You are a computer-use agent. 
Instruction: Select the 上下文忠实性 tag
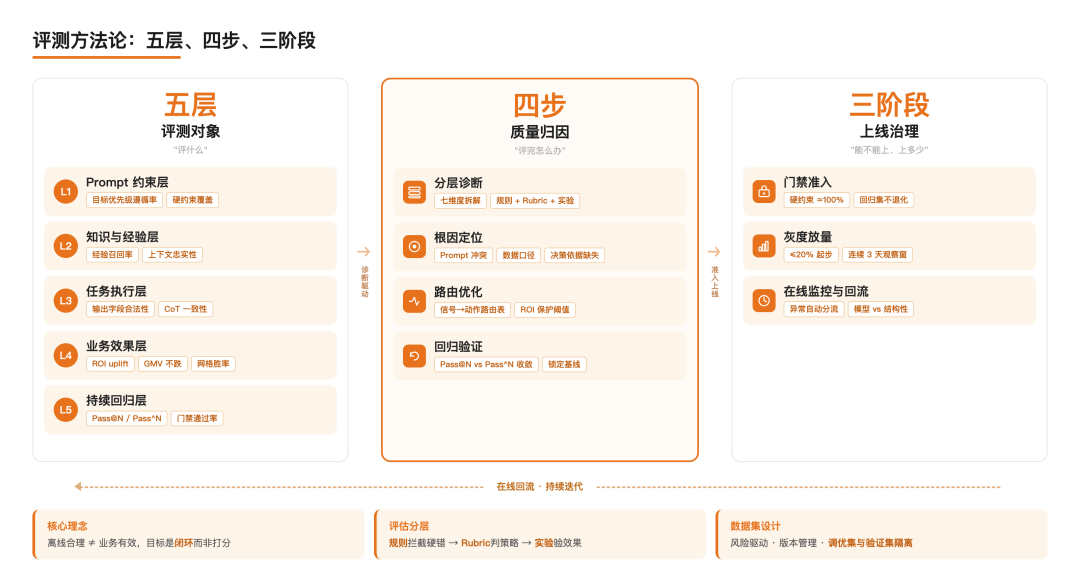tap(172, 255)
